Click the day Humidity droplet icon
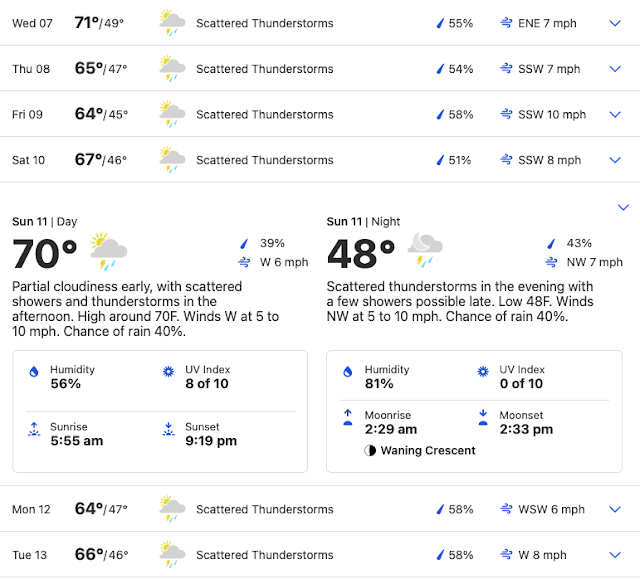Screen dimensions: 640x579 (x=34, y=371)
